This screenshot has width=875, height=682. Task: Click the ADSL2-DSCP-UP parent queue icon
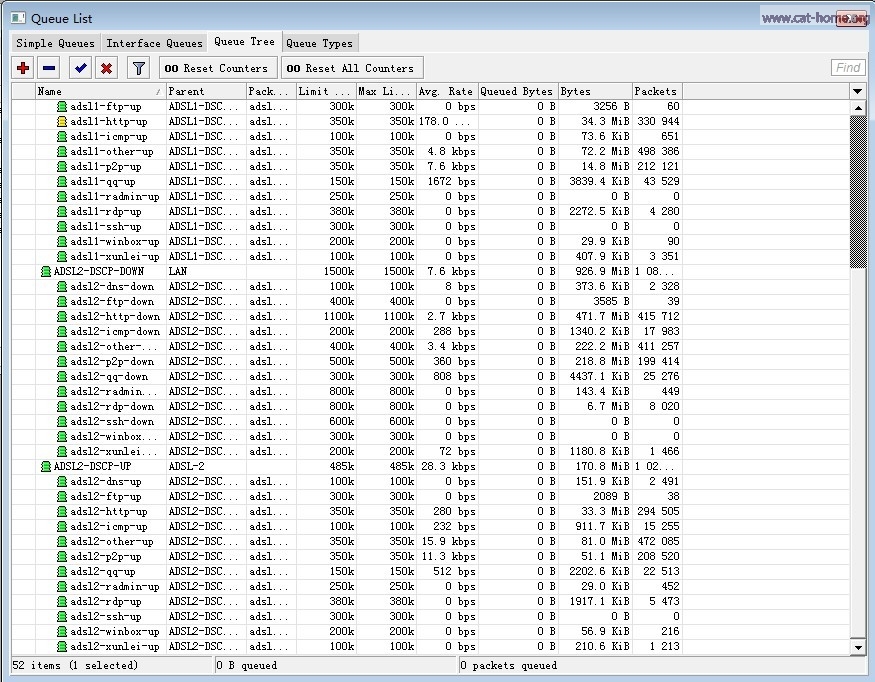tap(46, 467)
